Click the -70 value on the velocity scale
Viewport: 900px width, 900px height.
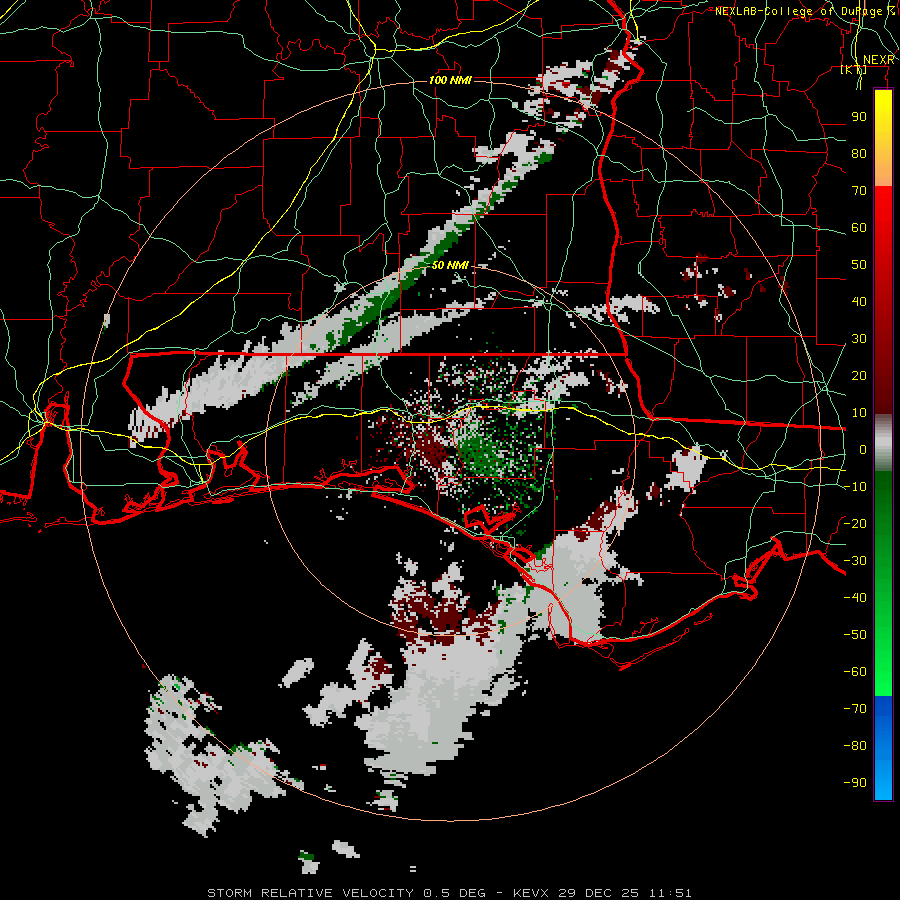(x=855, y=709)
